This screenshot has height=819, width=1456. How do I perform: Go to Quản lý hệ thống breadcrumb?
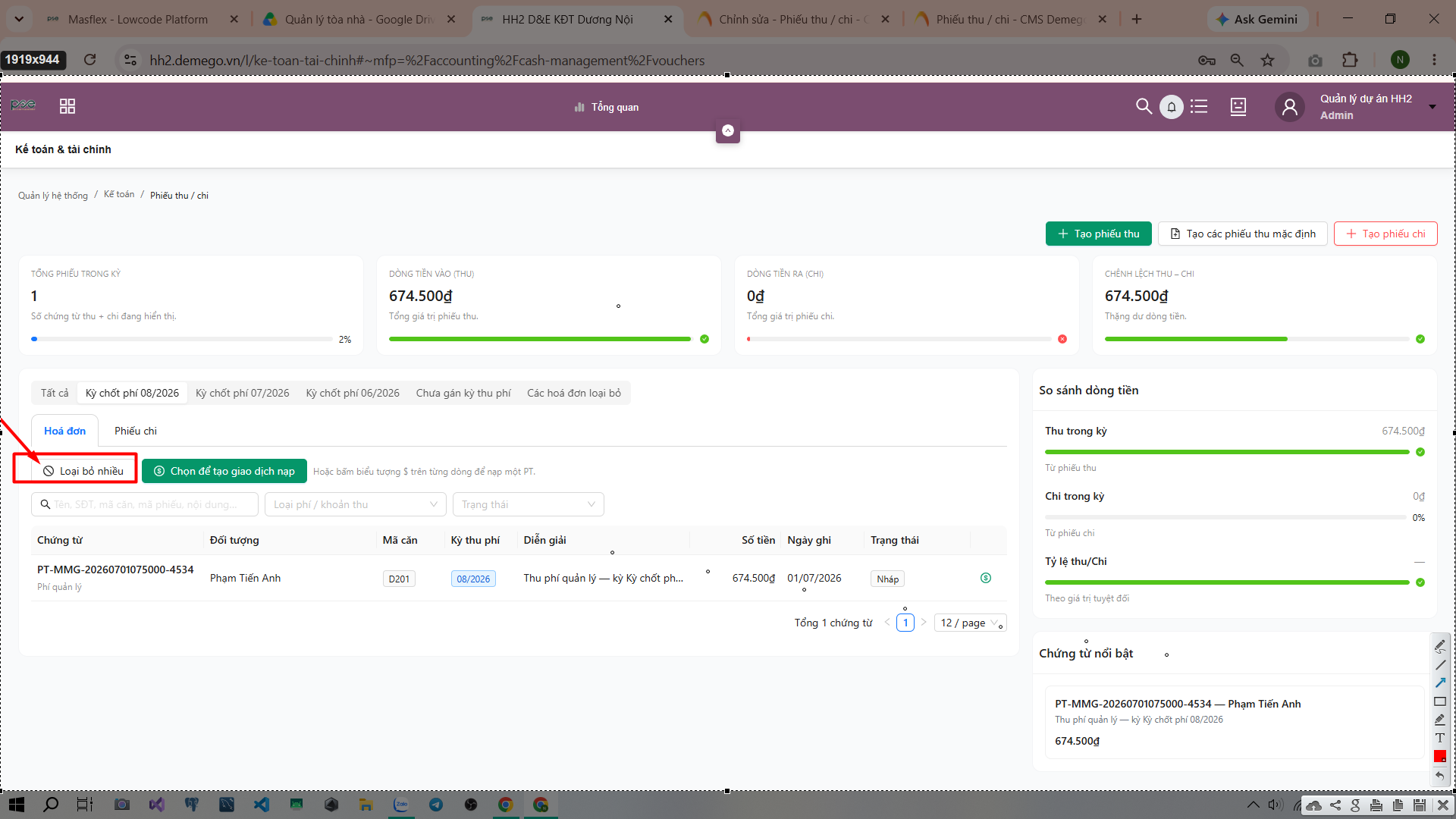pyautogui.click(x=53, y=196)
